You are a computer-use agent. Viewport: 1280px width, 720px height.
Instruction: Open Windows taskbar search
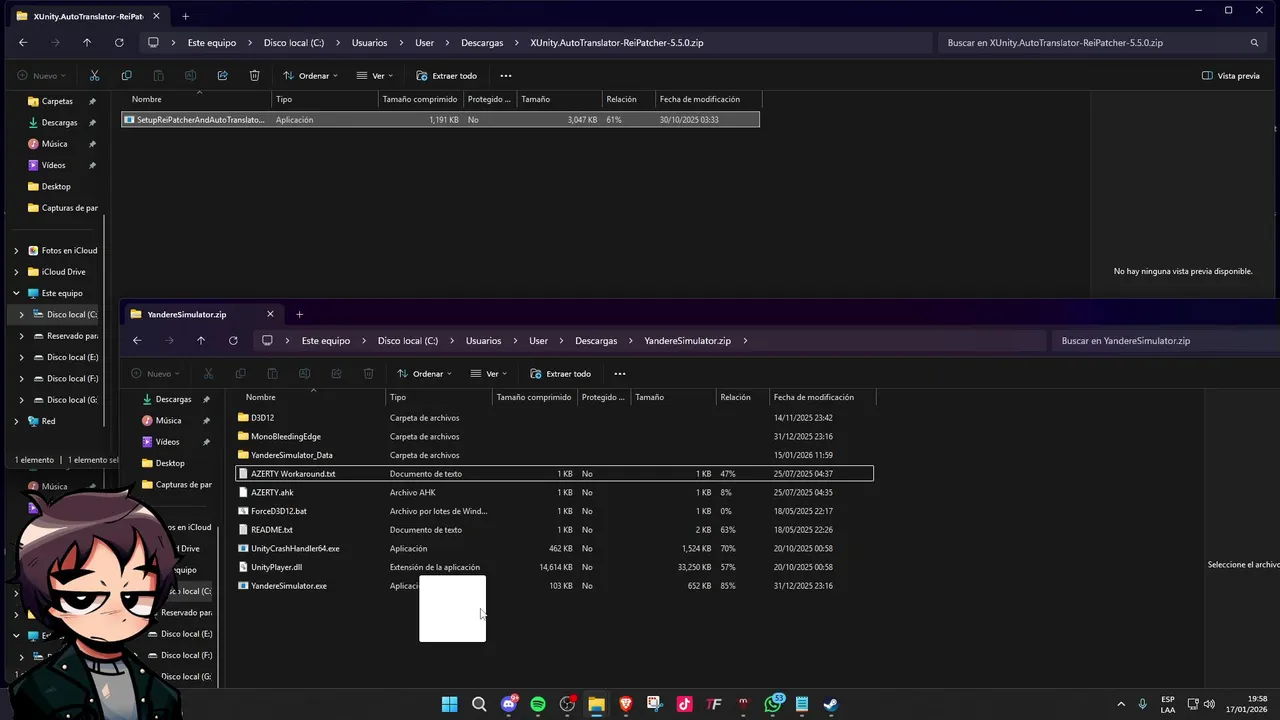tap(479, 704)
